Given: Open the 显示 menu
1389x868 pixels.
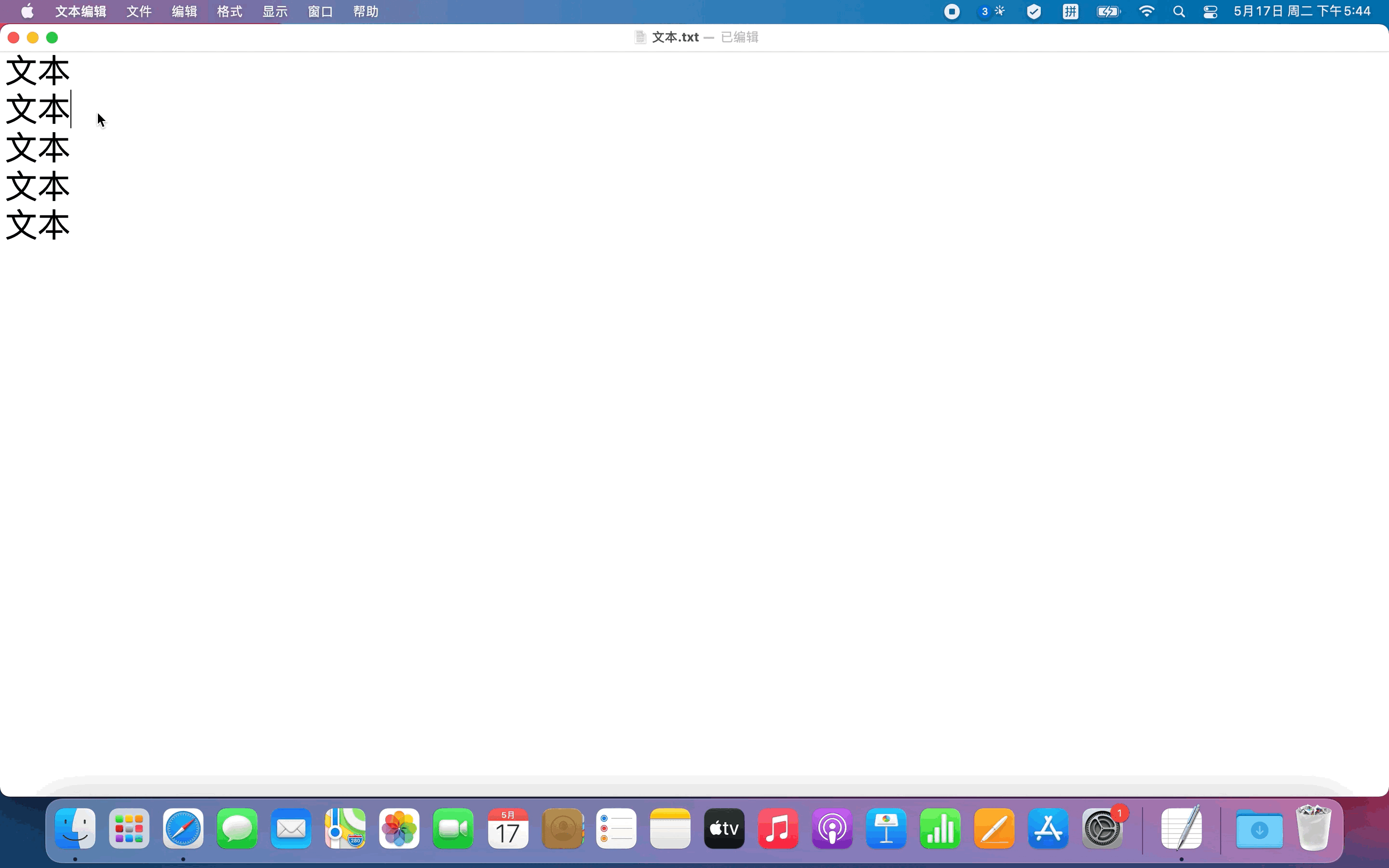Looking at the screenshot, I should 275,12.
